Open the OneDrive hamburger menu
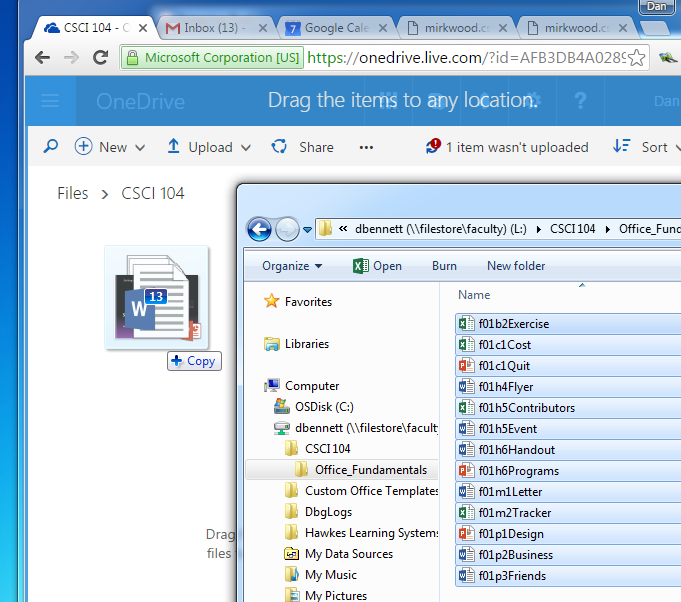 49,101
